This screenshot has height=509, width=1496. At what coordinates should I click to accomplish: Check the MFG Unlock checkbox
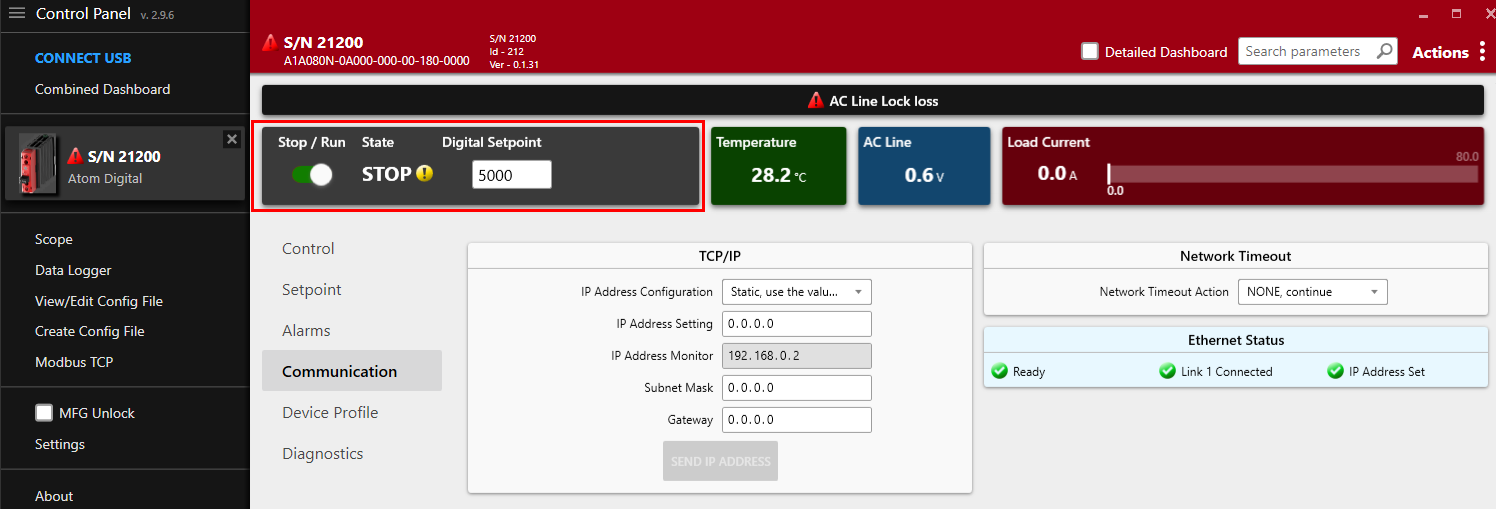point(44,413)
